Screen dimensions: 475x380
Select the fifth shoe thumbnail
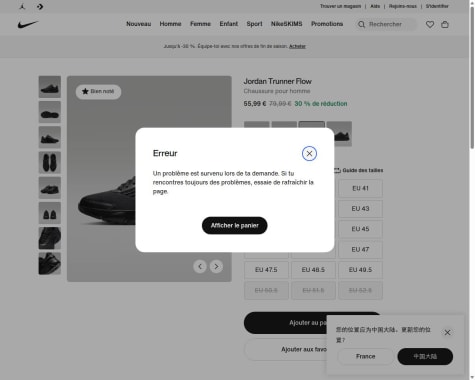[50, 188]
